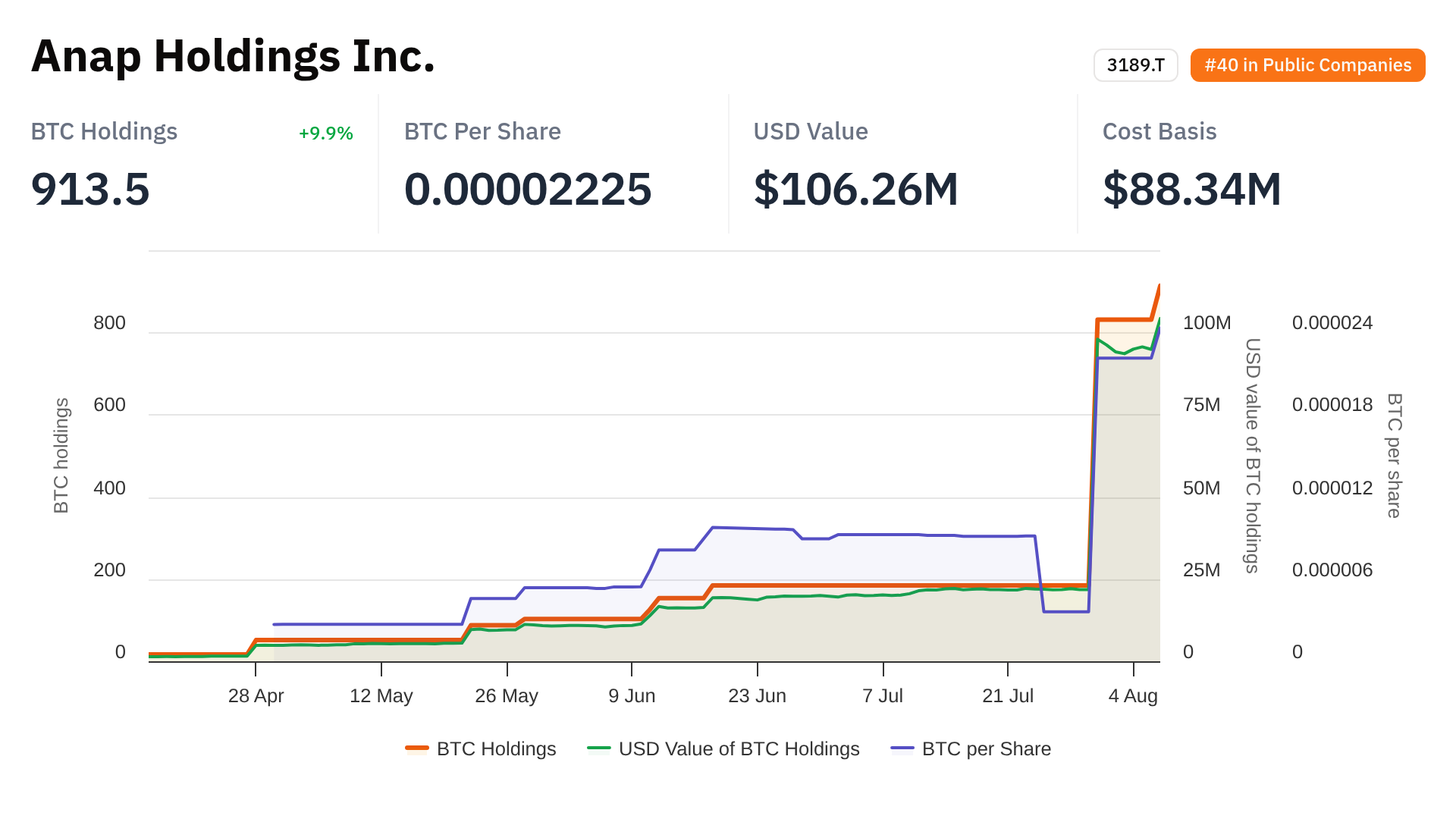
Task: Click the 26 May axis date
Action: (x=507, y=695)
